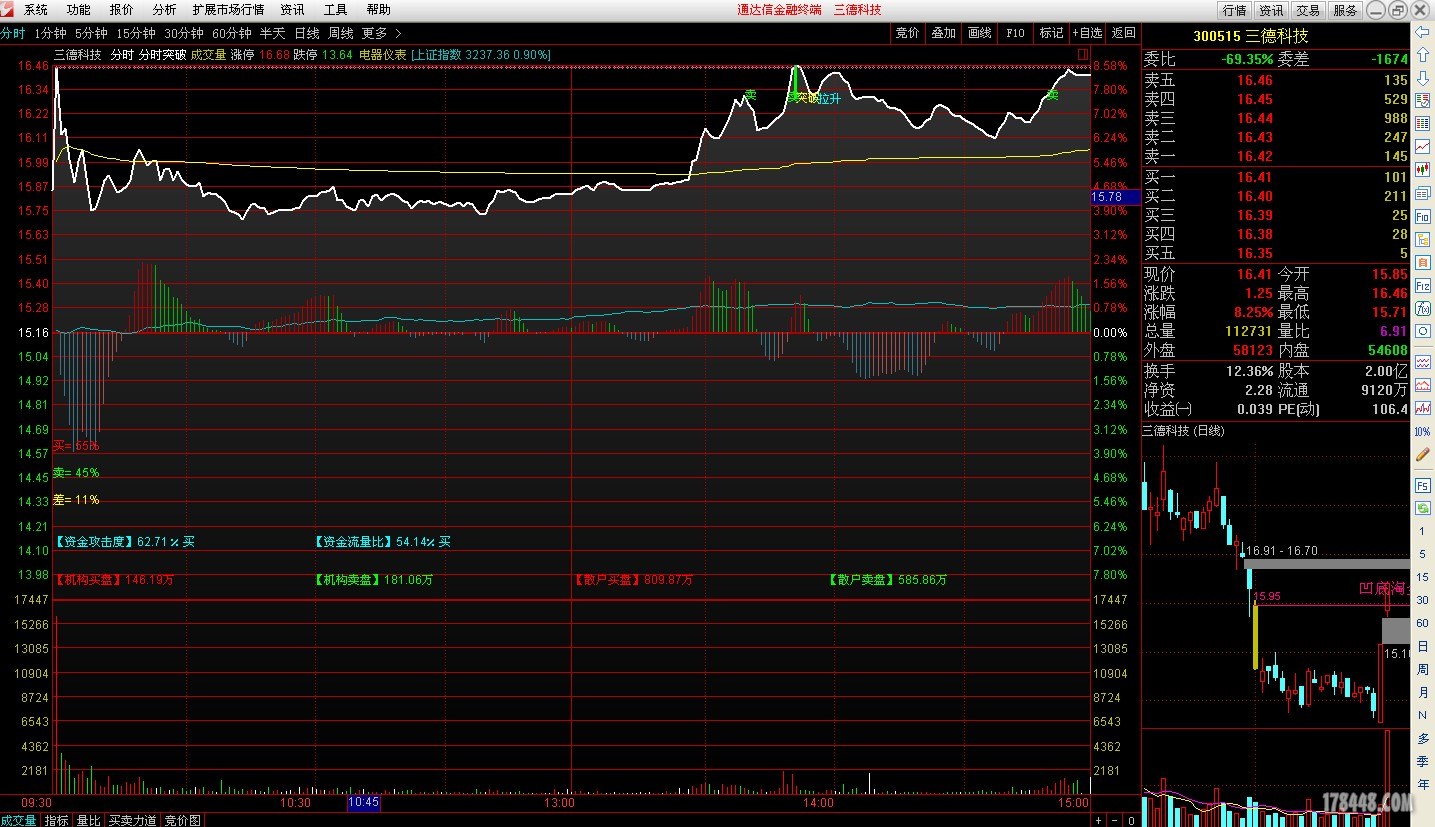Click the +自选 add favorite button
The image size is (1435, 827).
coord(1087,33)
